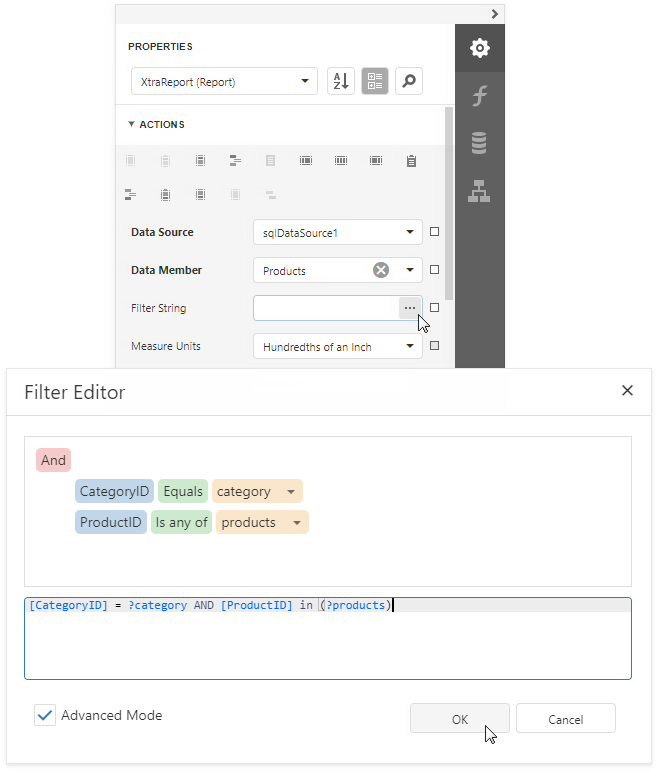Click the Data Source property marker square

click(434, 231)
